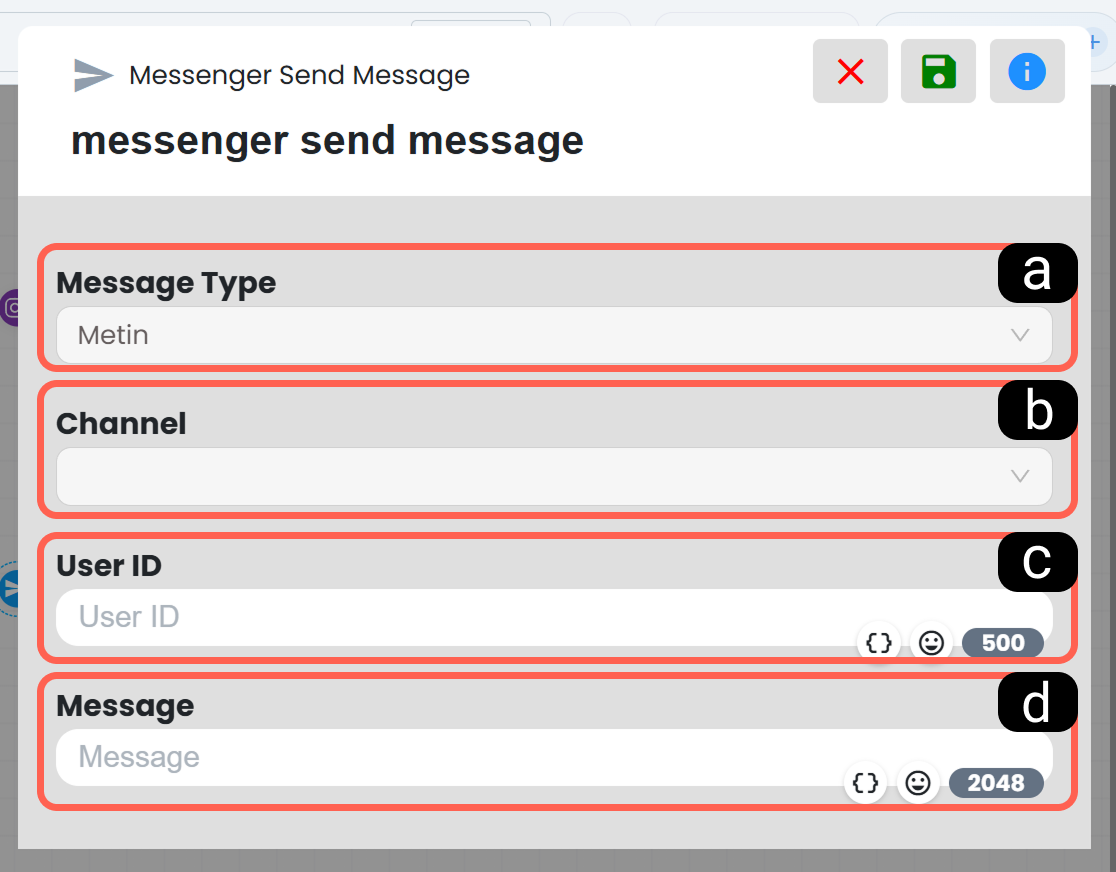Insert variable using Message braces icon
The width and height of the screenshot is (1116, 872).
[865, 783]
